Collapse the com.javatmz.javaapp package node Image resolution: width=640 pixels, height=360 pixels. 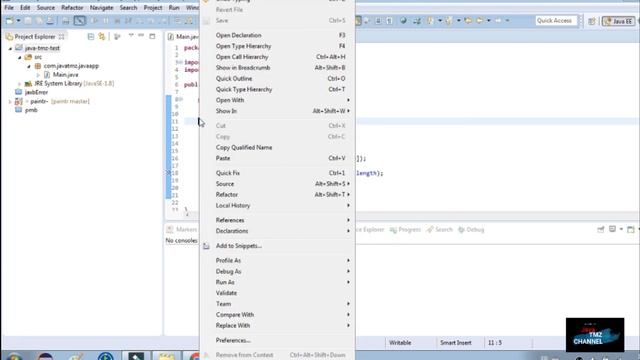[29, 66]
